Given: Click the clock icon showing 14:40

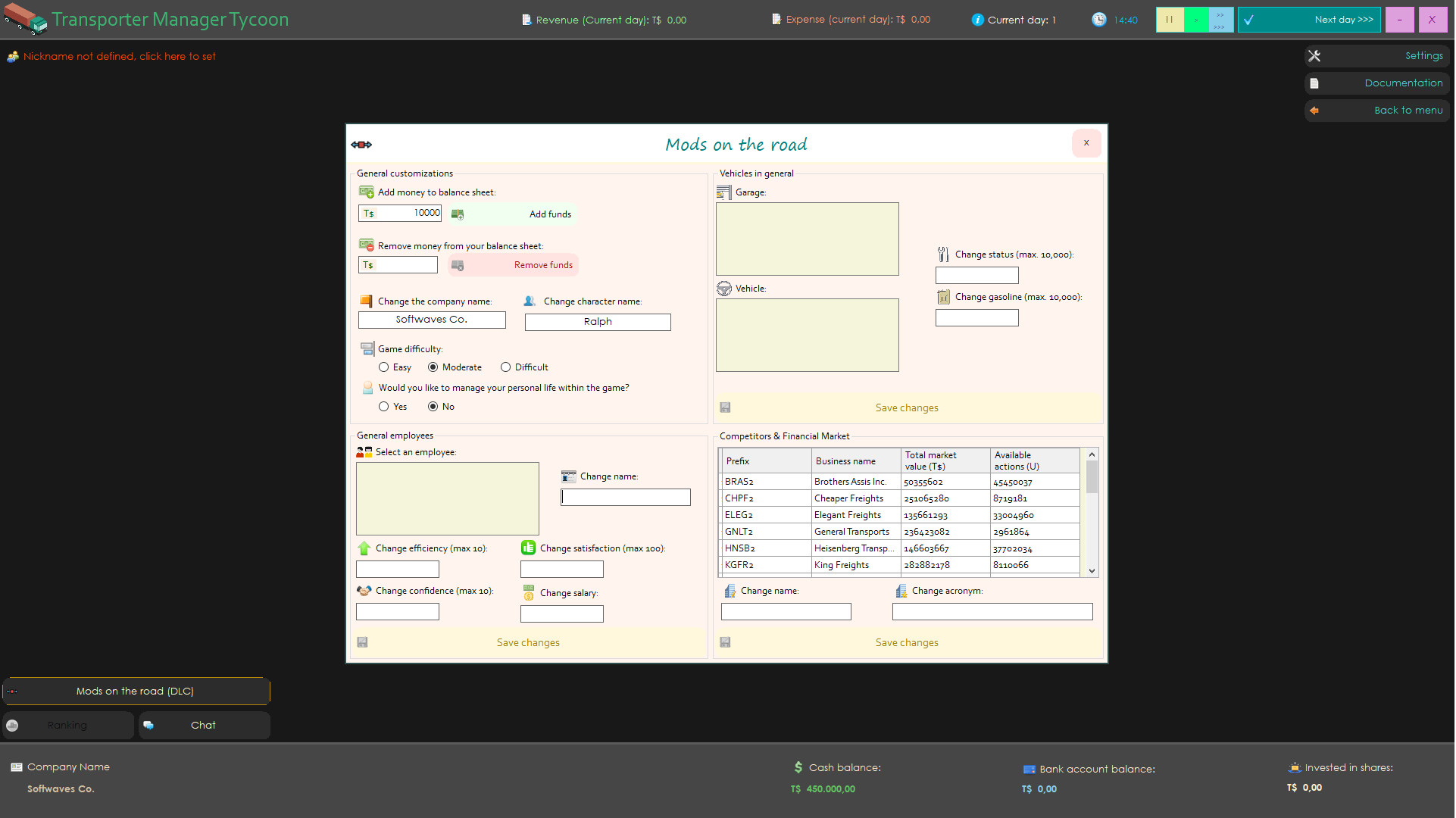Looking at the screenshot, I should click(1099, 20).
